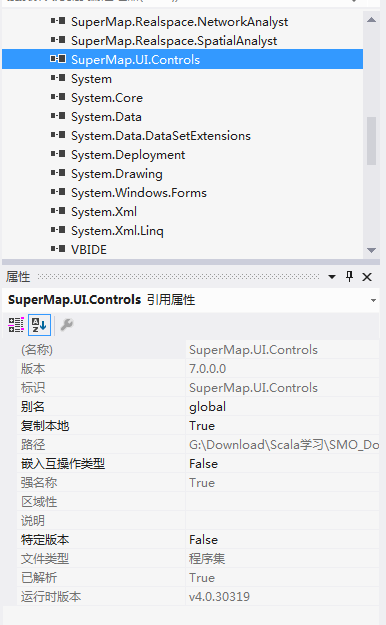The width and height of the screenshot is (386, 625).
Task: Click the reference icon beside SuperMap.UI.Controls
Action: click(x=58, y=59)
